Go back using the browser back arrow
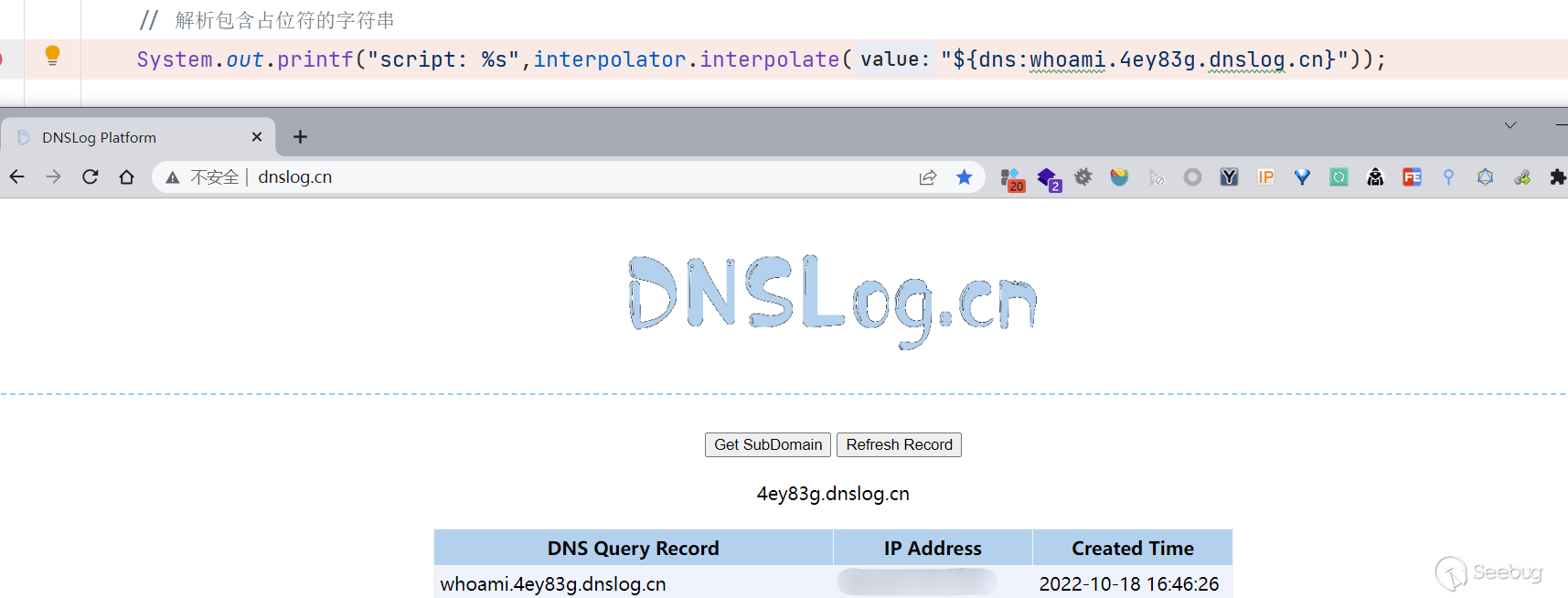1568x598 pixels. pyautogui.click(x=16, y=176)
